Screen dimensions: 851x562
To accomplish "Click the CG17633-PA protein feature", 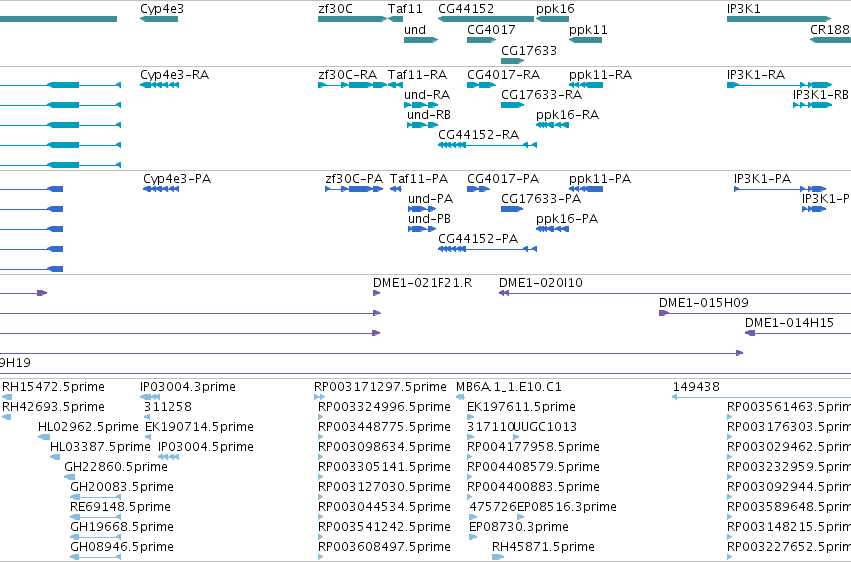I will (512, 209).
